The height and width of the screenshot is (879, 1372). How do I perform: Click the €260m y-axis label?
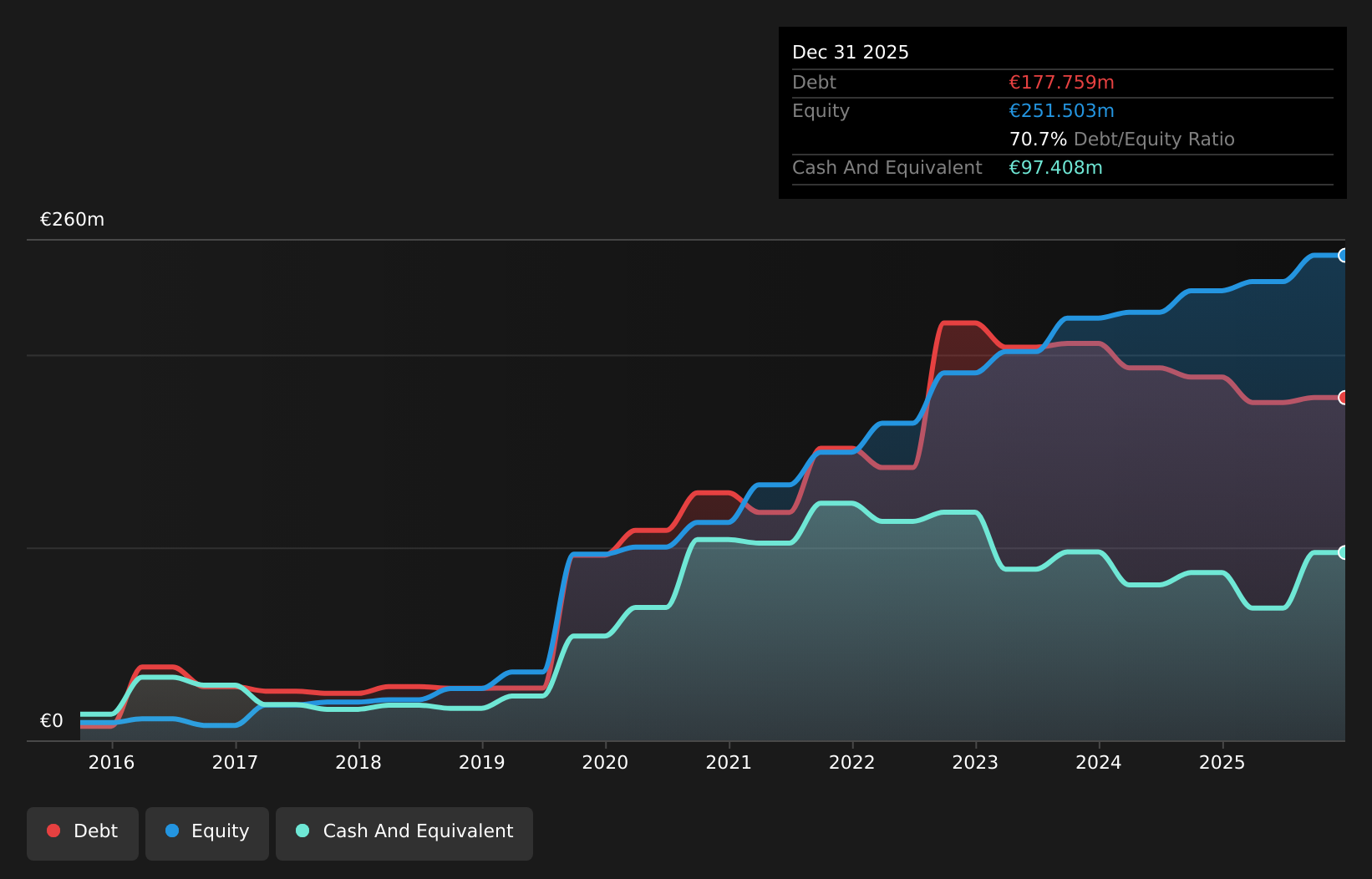pyautogui.click(x=73, y=220)
